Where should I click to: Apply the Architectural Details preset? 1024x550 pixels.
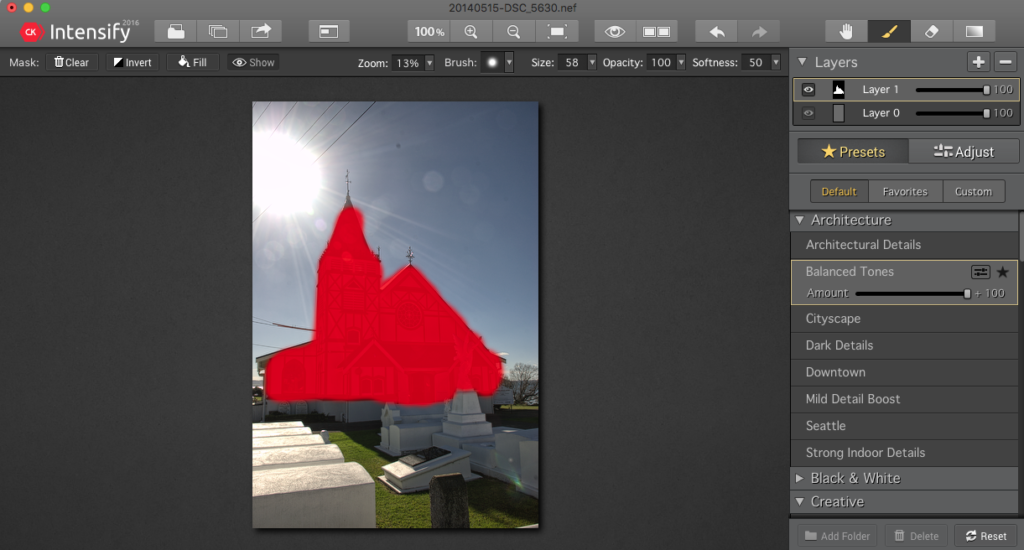904,245
